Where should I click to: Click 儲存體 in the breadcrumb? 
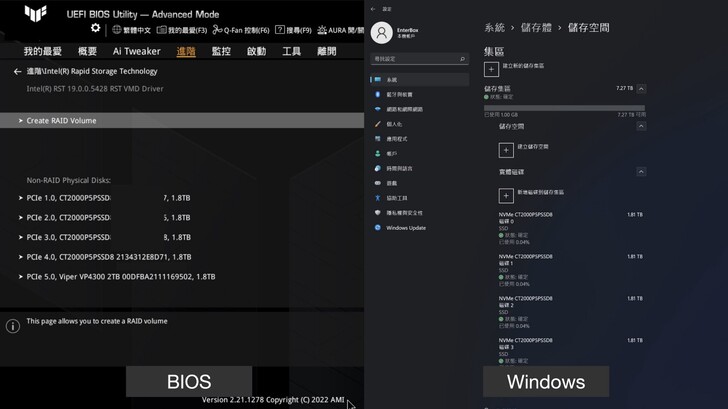(x=536, y=28)
